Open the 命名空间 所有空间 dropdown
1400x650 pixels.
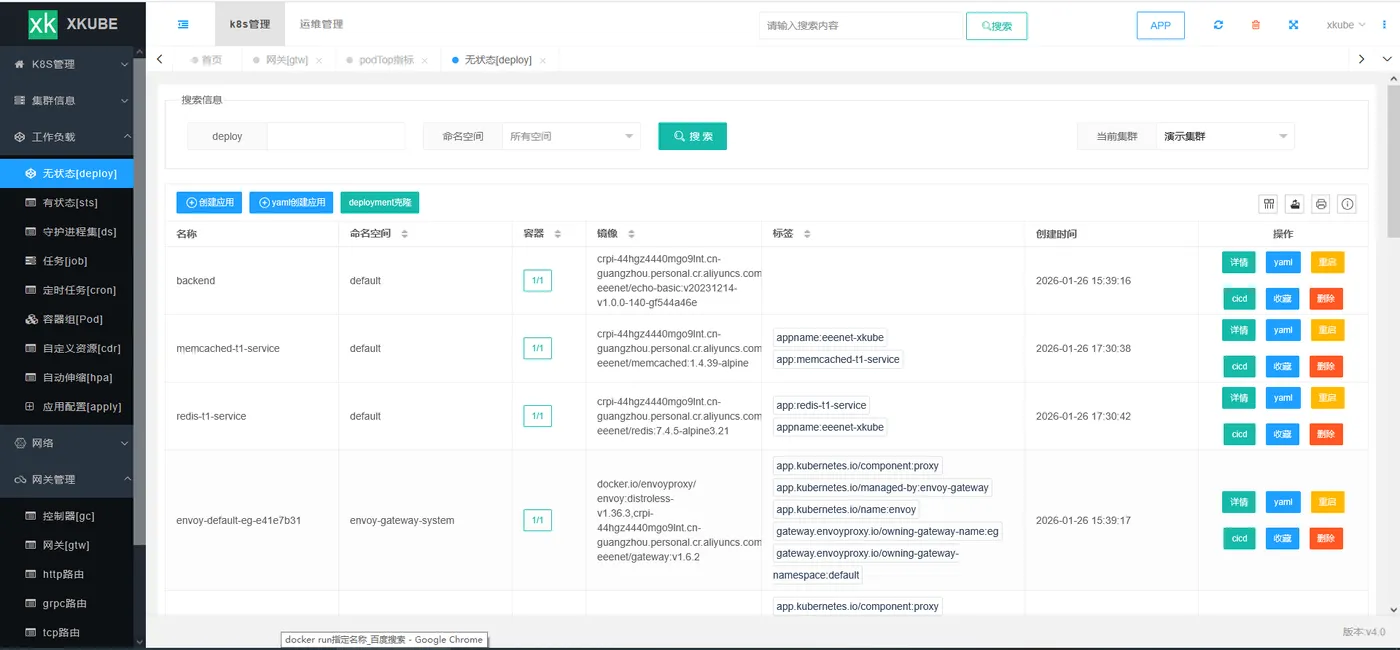571,136
